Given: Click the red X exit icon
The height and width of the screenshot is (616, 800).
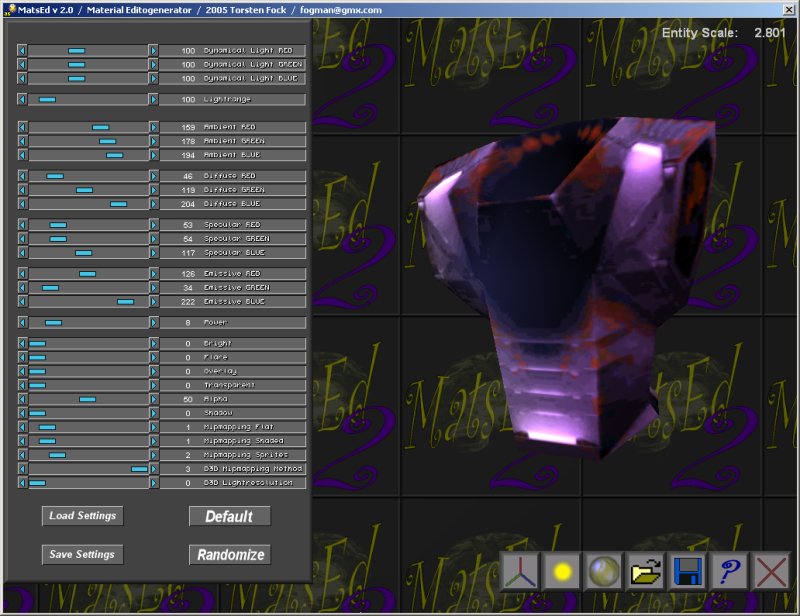Looking at the screenshot, I should (771, 571).
